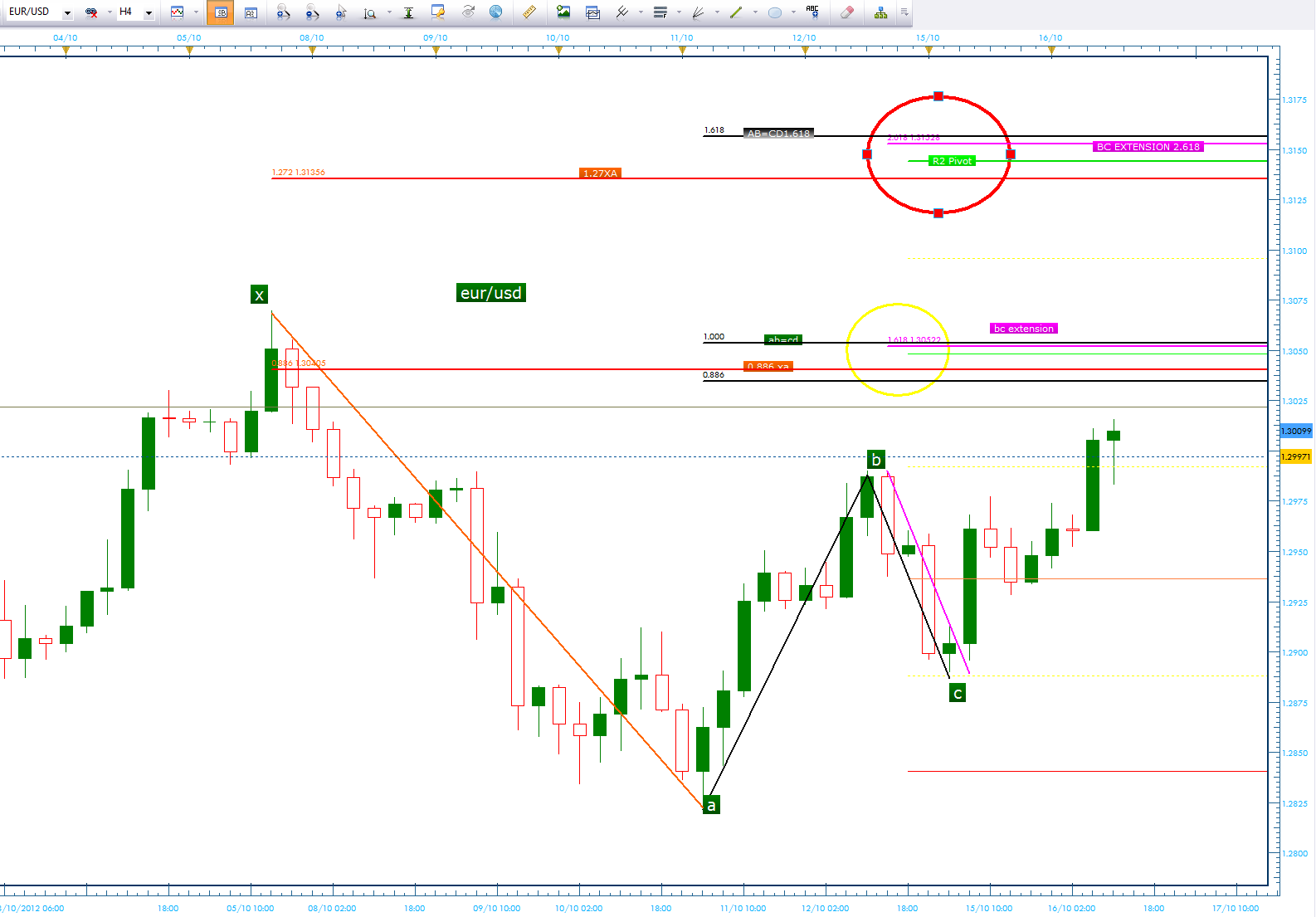Select the 'x' pattern point label

coord(259,295)
